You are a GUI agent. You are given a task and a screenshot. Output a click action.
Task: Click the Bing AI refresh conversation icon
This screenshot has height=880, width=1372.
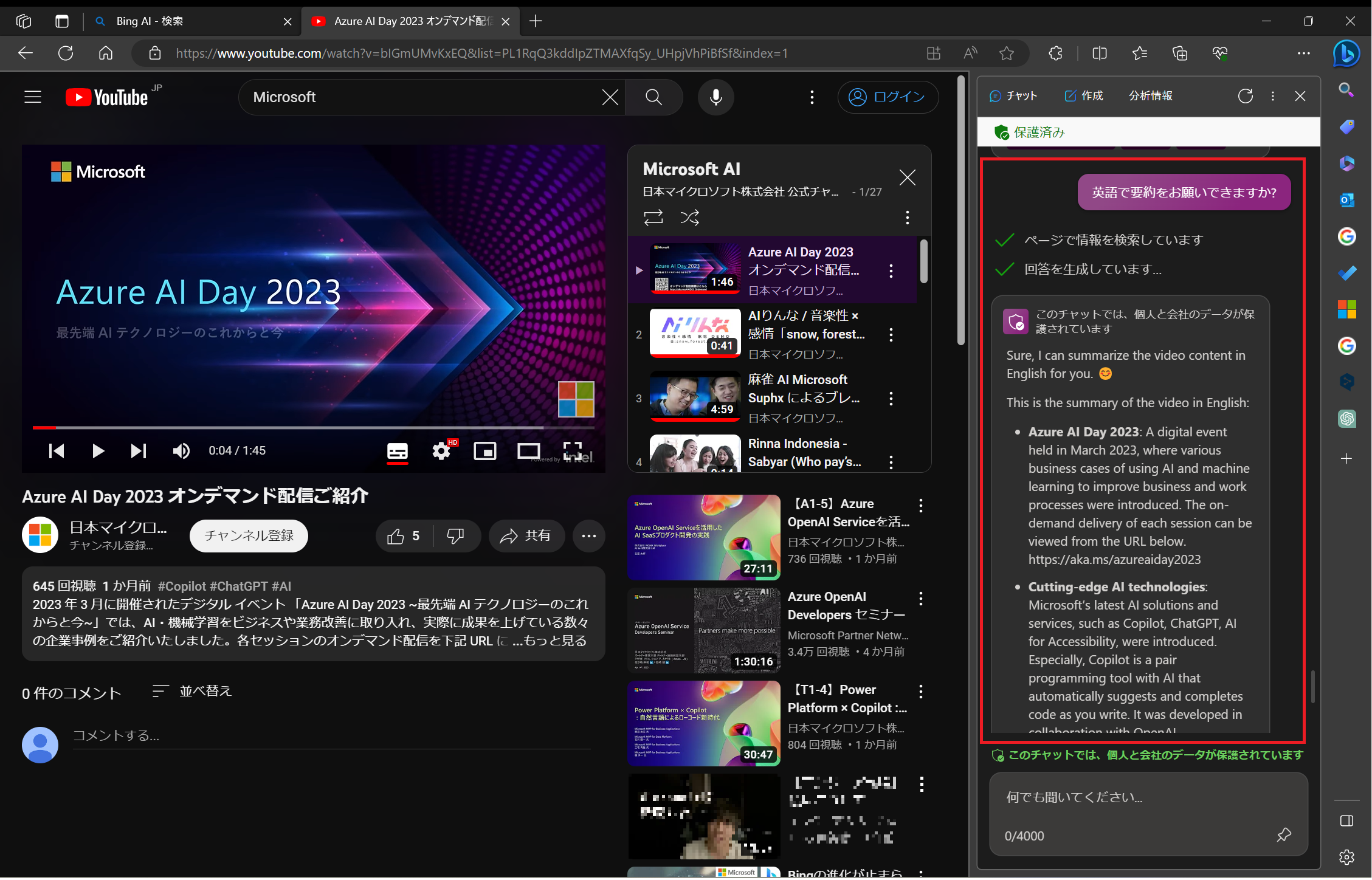pos(1244,96)
